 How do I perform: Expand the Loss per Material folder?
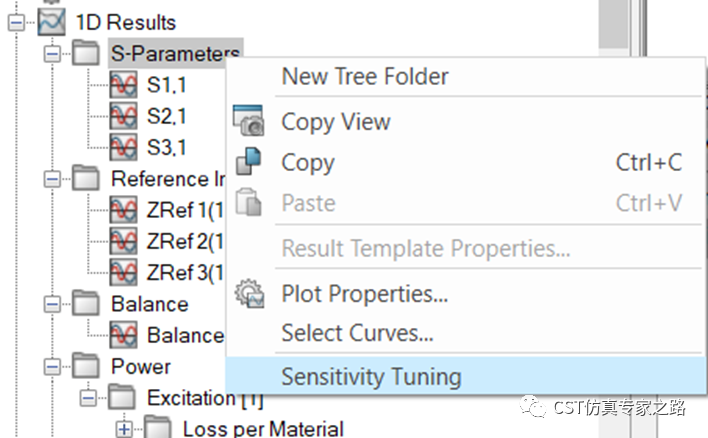click(x=124, y=429)
